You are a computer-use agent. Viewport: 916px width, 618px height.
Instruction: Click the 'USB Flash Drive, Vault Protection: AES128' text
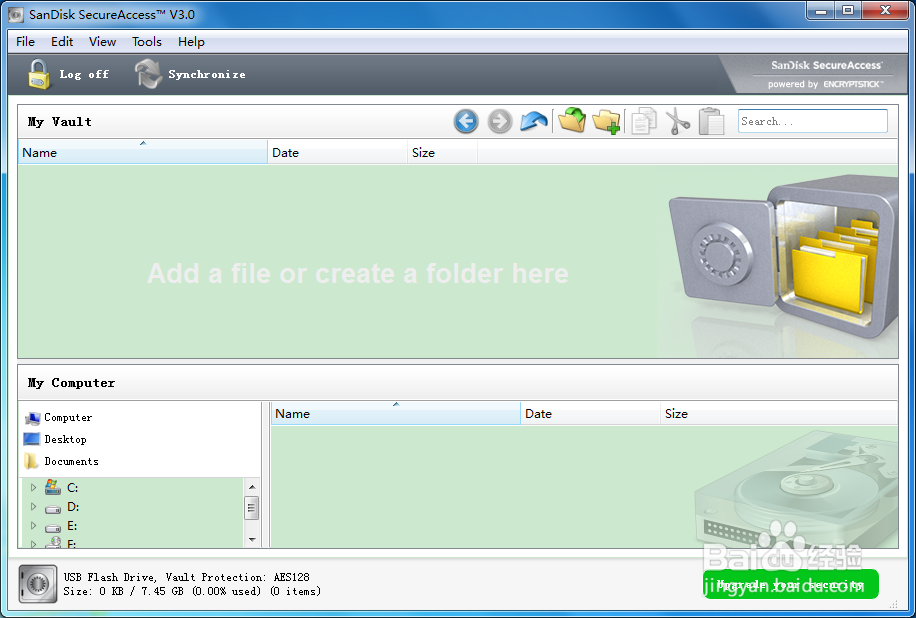point(186,577)
